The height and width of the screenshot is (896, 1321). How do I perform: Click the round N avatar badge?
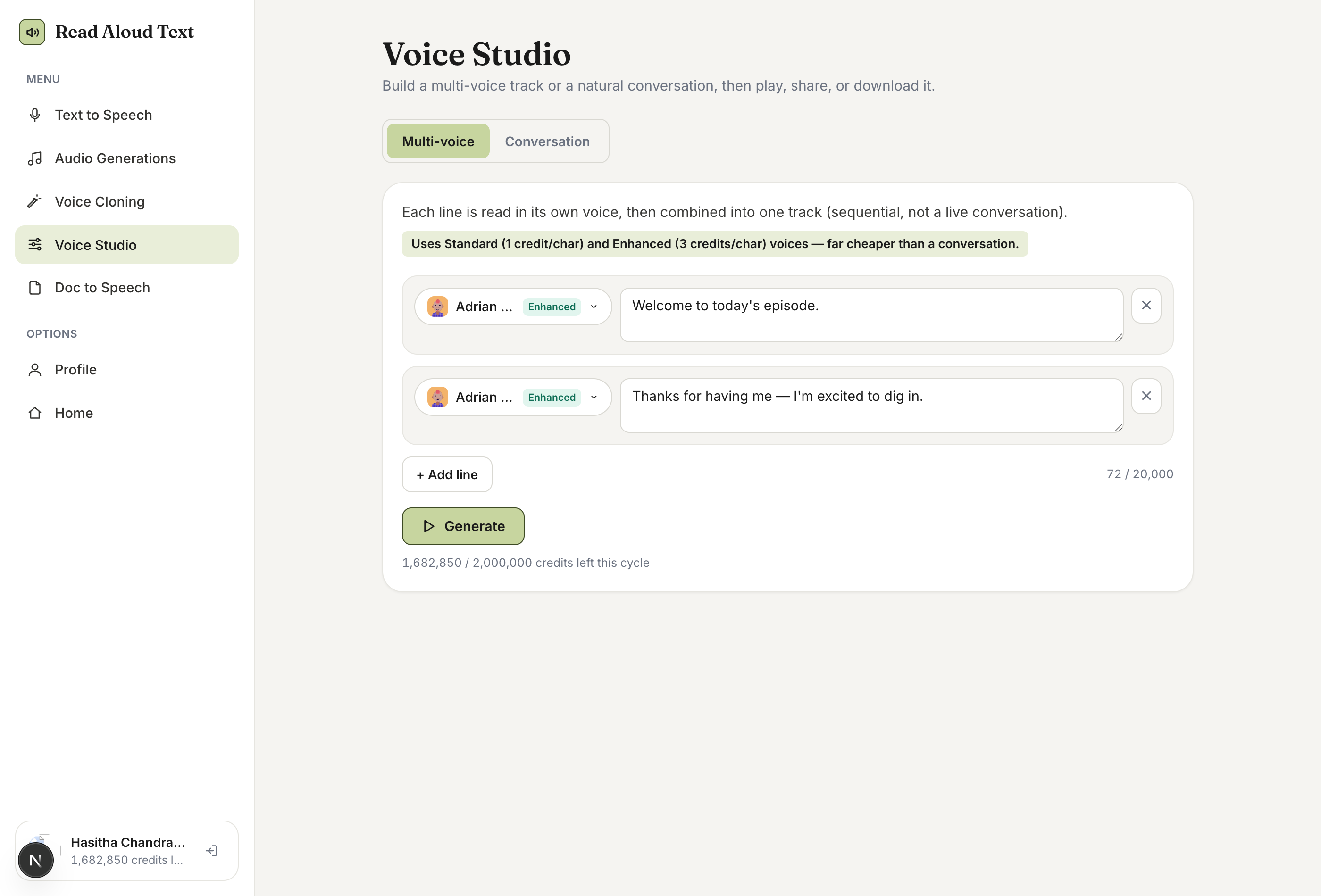(36, 860)
